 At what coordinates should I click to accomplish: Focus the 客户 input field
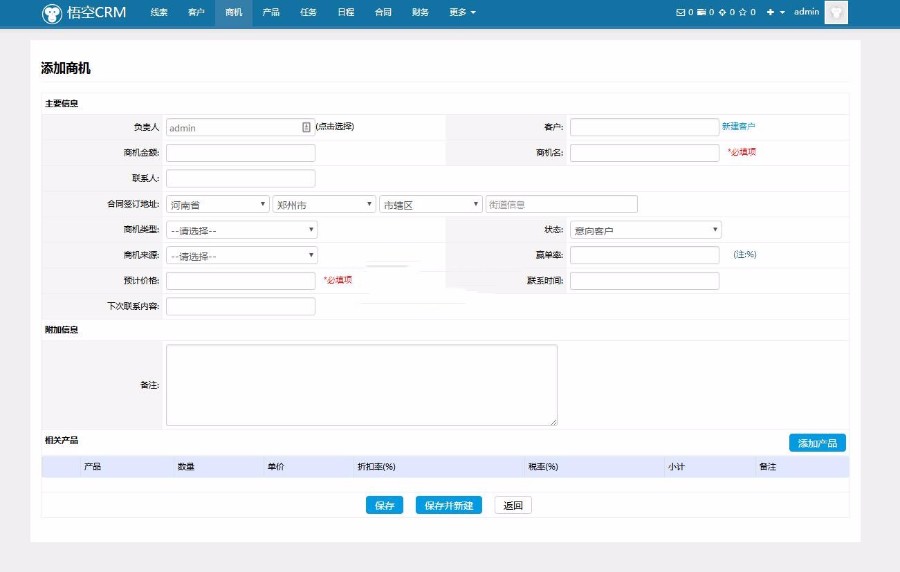coord(645,127)
